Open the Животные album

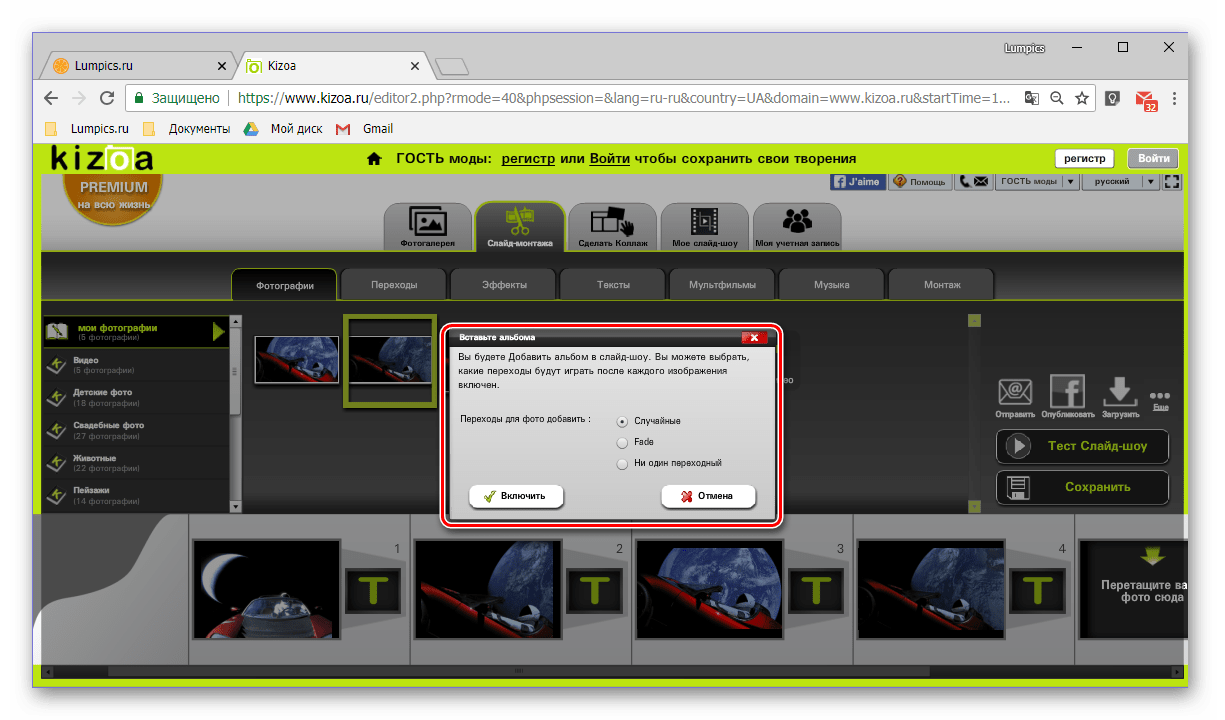click(x=136, y=462)
